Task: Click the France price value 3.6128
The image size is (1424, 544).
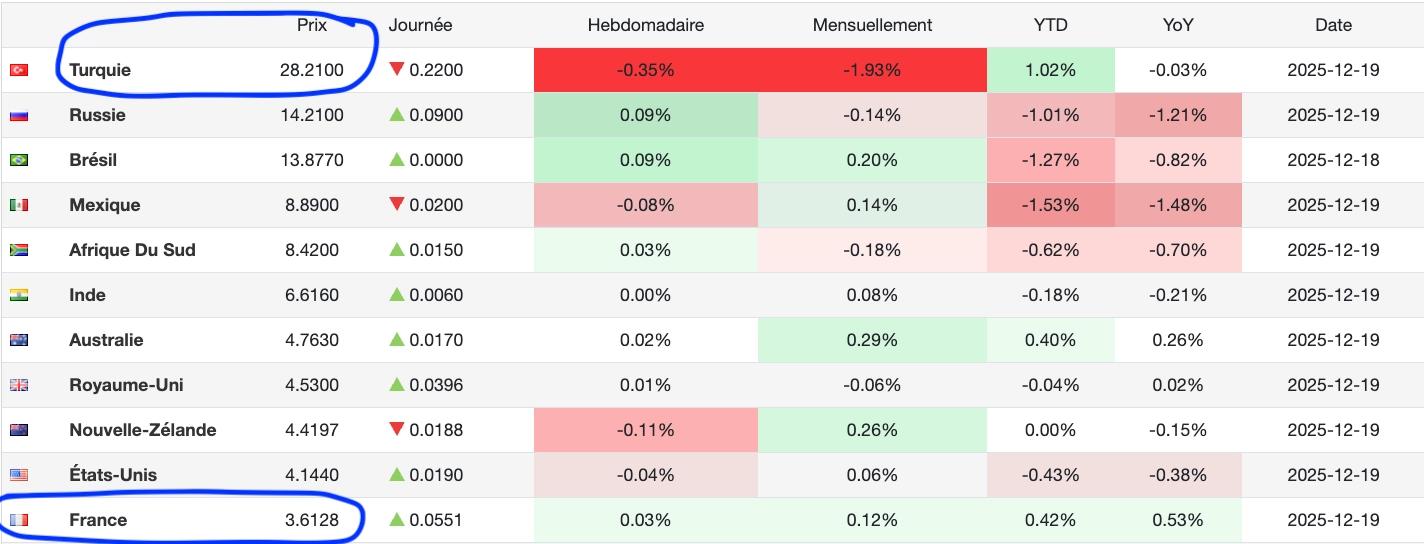Action: [x=312, y=520]
